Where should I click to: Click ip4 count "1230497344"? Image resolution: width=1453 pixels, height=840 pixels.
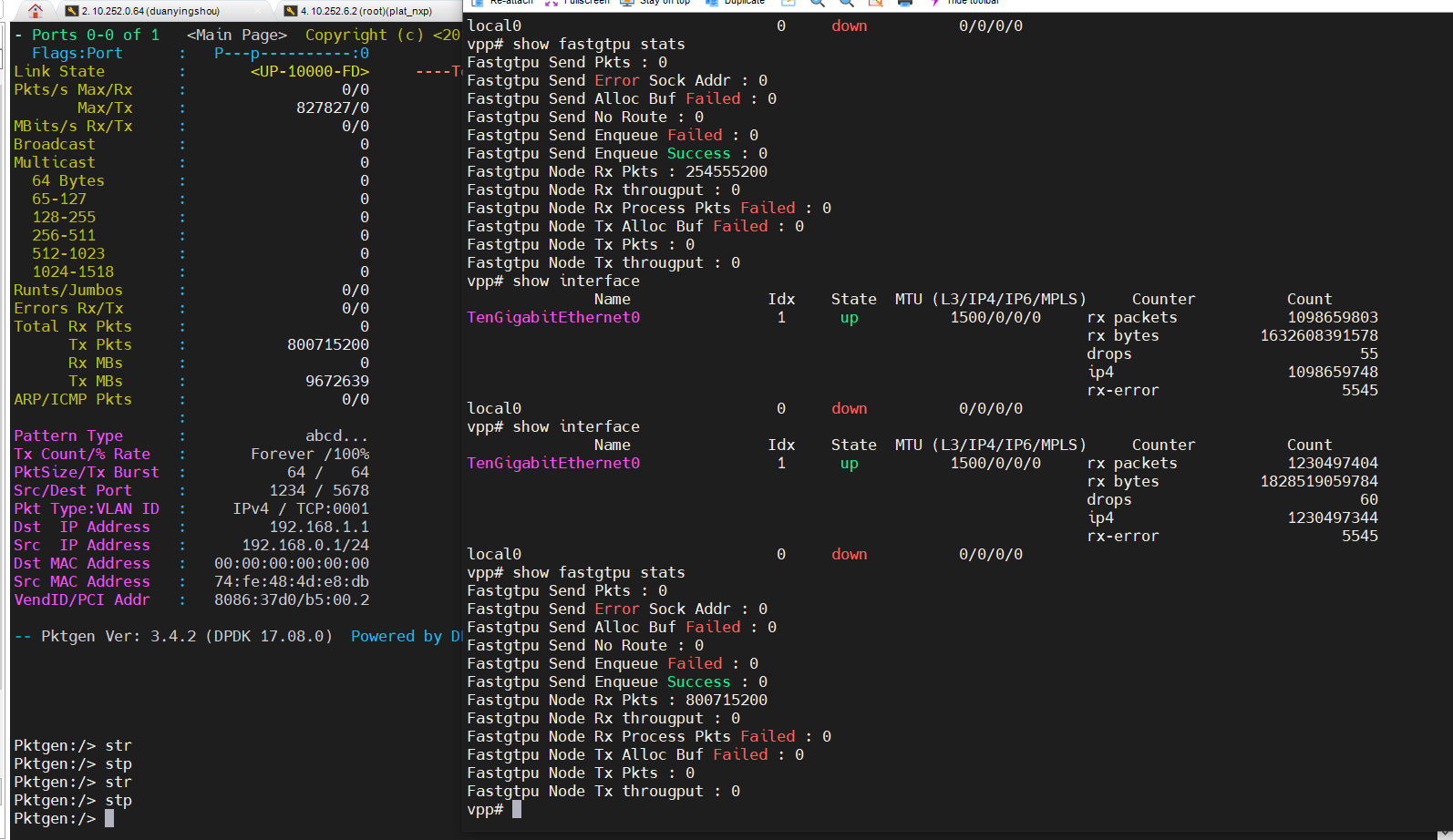(1333, 517)
